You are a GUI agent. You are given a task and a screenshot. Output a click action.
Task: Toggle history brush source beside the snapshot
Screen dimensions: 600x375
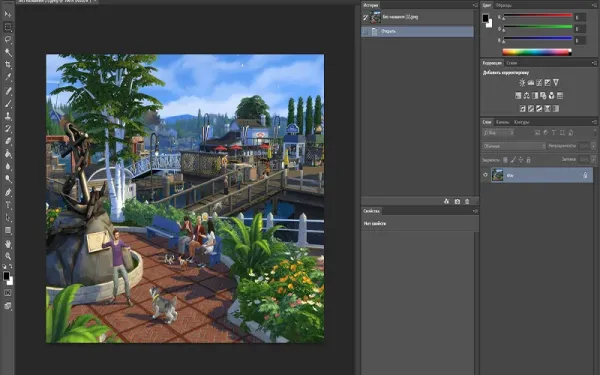tap(365, 17)
